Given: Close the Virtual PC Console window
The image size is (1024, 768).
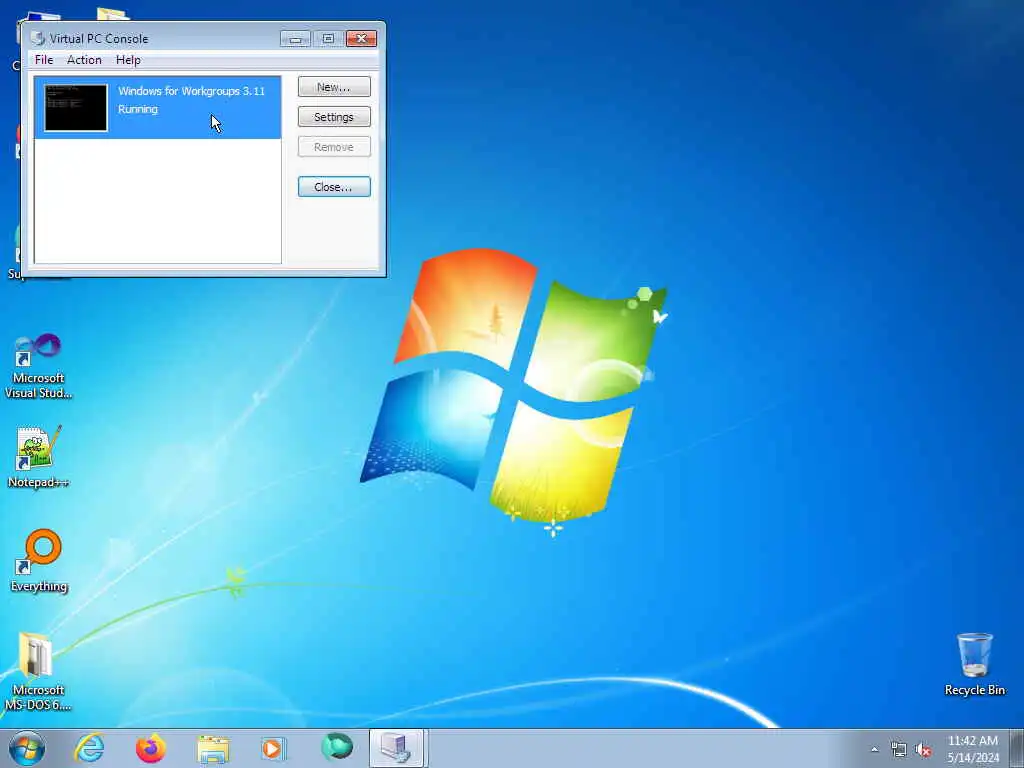Looking at the screenshot, I should (x=361, y=39).
